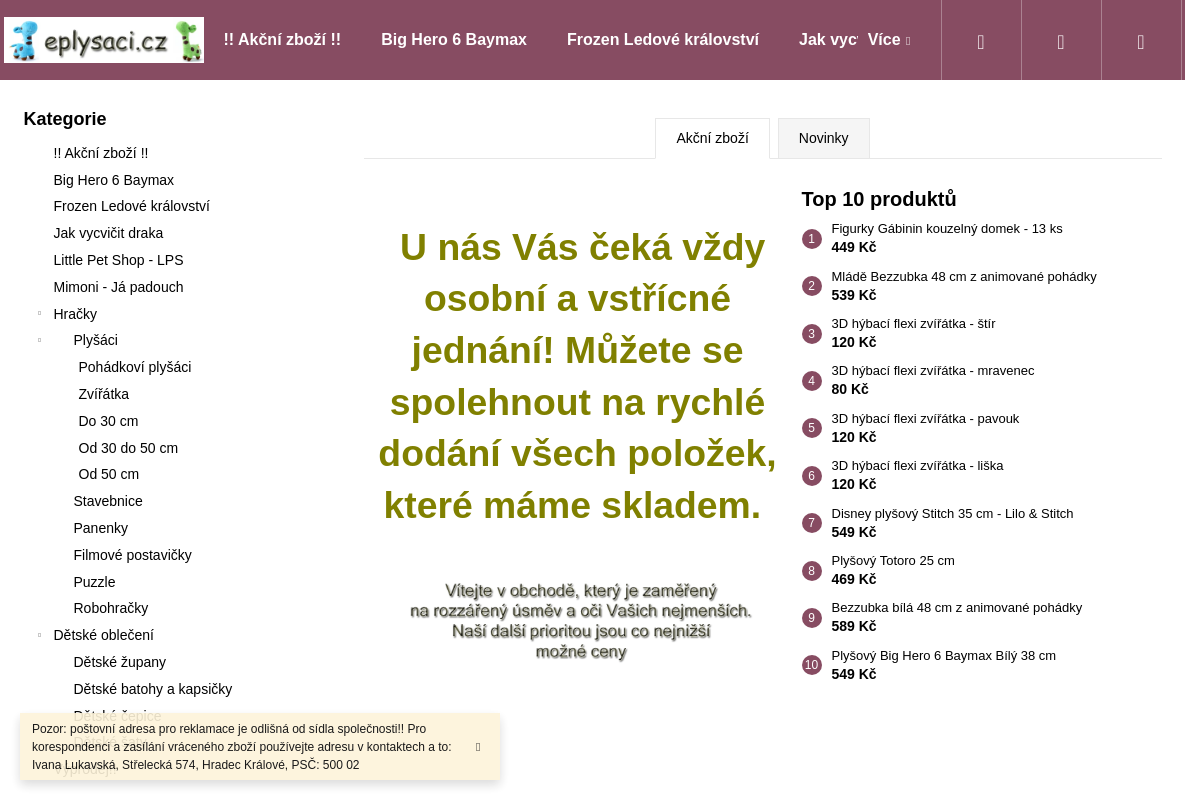Click the eplysaci.cz giraffe logo
Viewport: 1200px width, 800px height.
pos(103,40)
